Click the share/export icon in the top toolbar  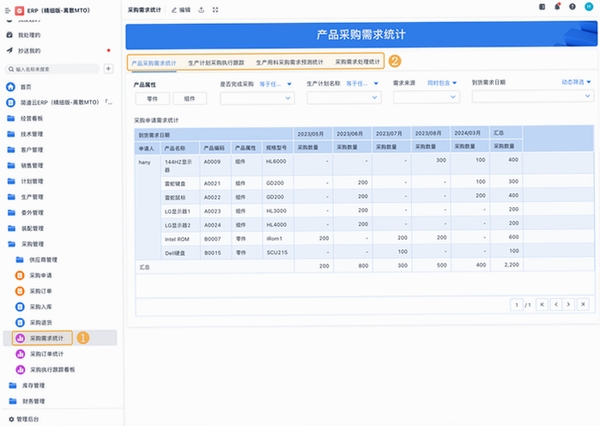click(x=201, y=10)
